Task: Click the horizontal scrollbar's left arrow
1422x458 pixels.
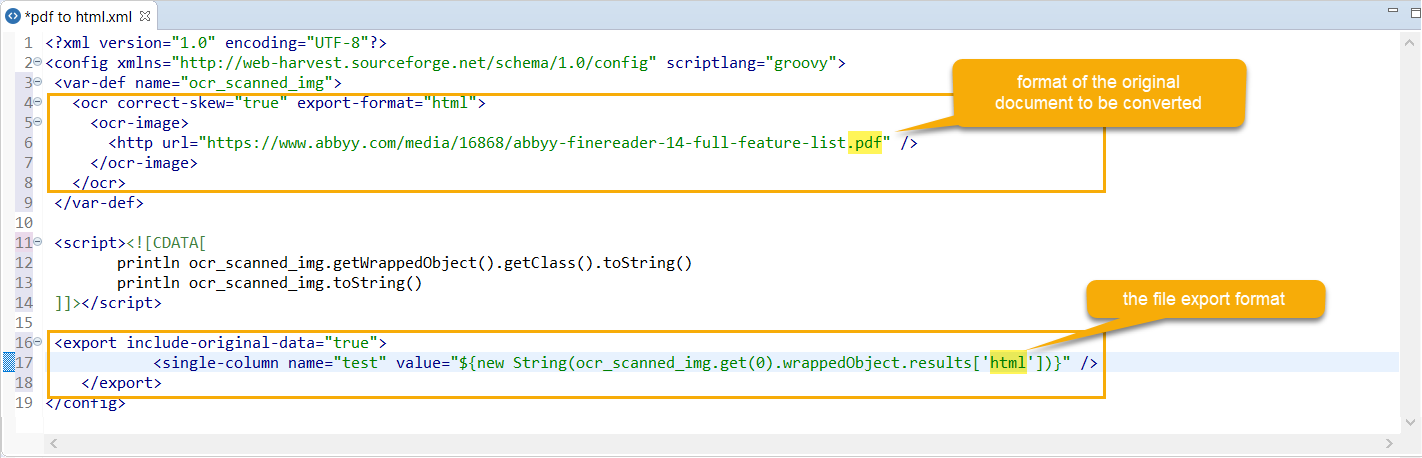Action: [54, 442]
